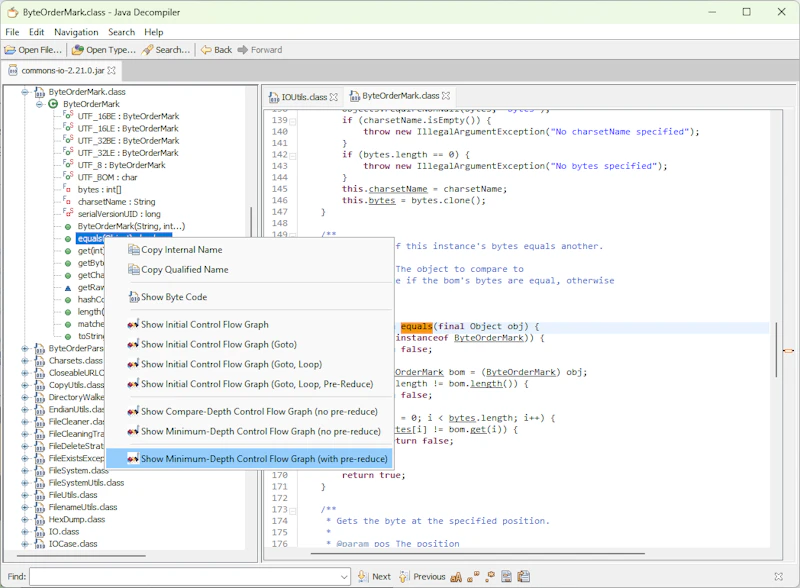
Task: Open the File menu
Action: pyautogui.click(x=12, y=32)
